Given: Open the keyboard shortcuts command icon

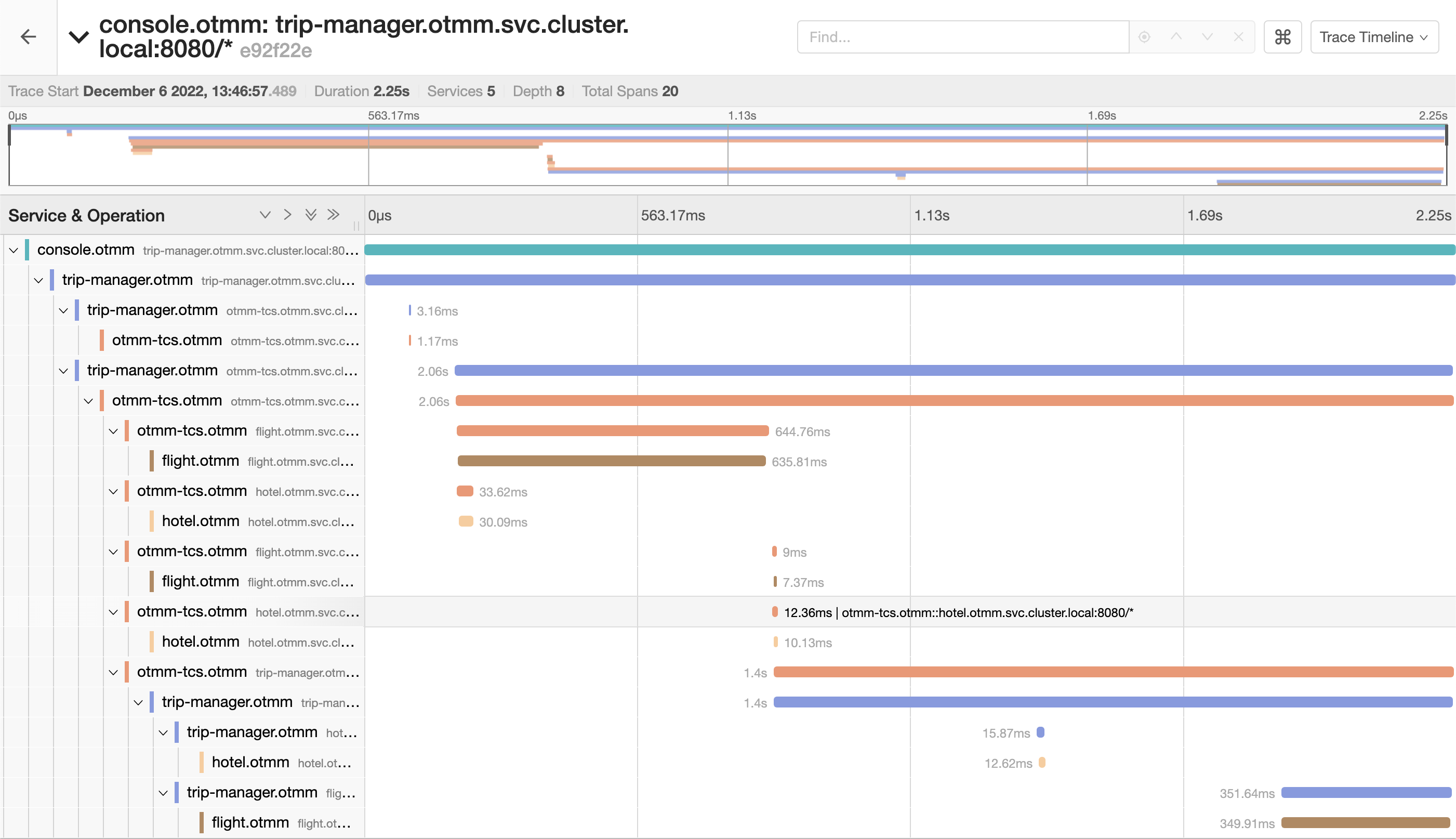Looking at the screenshot, I should [x=1282, y=37].
